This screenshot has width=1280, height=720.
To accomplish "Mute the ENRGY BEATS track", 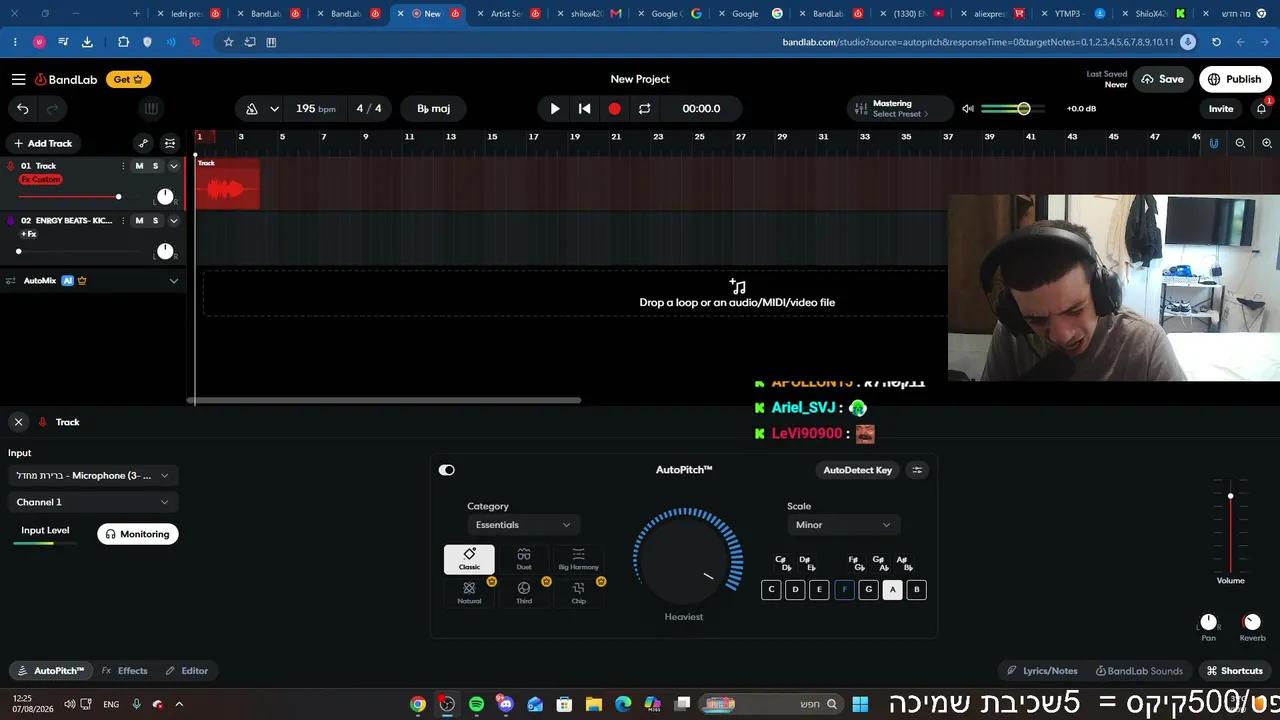I will 139,220.
